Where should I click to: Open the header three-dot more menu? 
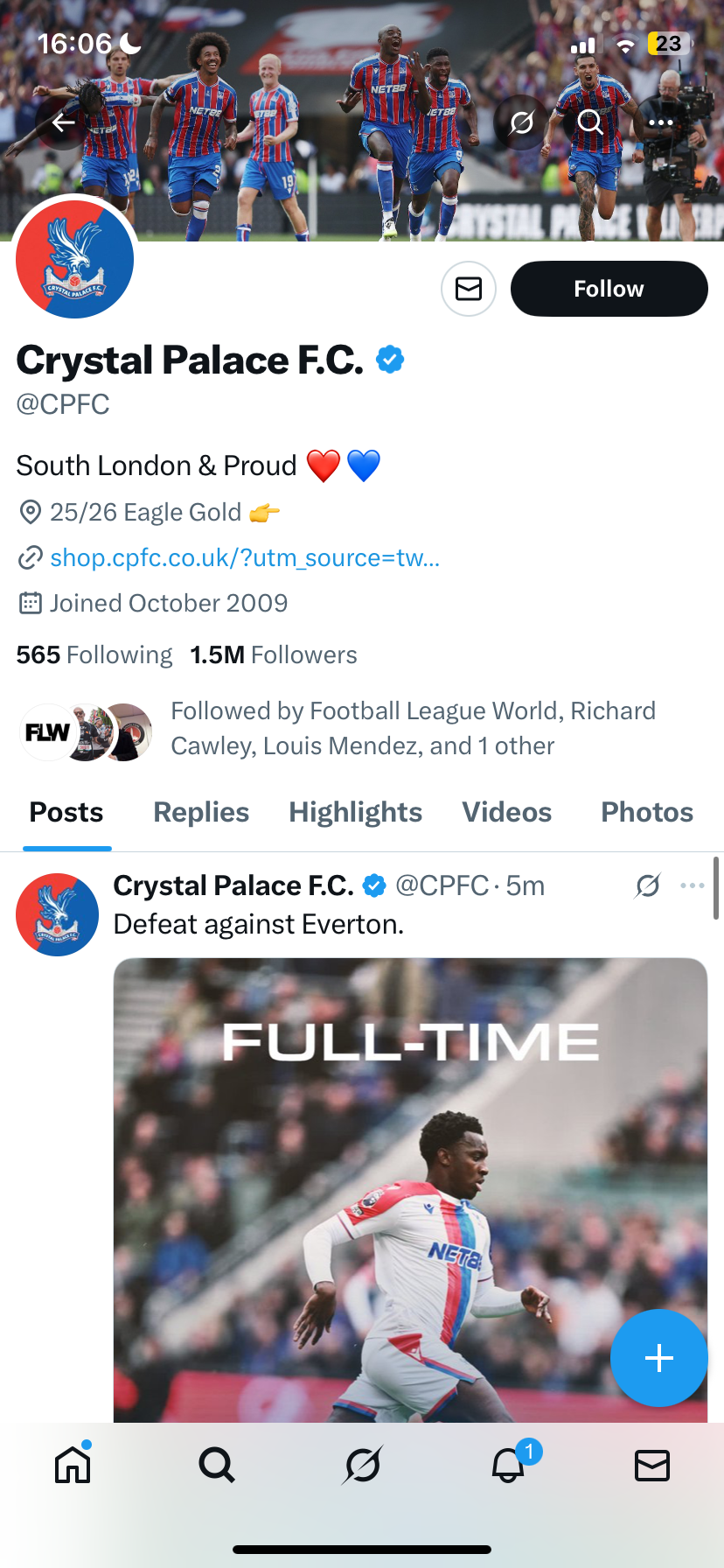(x=660, y=122)
